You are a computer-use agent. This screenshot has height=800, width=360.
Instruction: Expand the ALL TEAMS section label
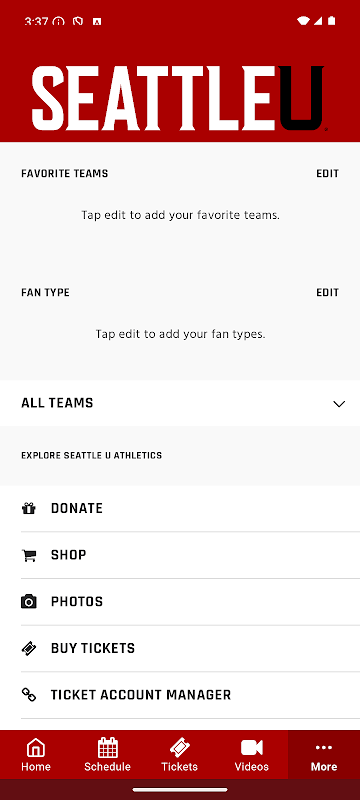pos(57,403)
